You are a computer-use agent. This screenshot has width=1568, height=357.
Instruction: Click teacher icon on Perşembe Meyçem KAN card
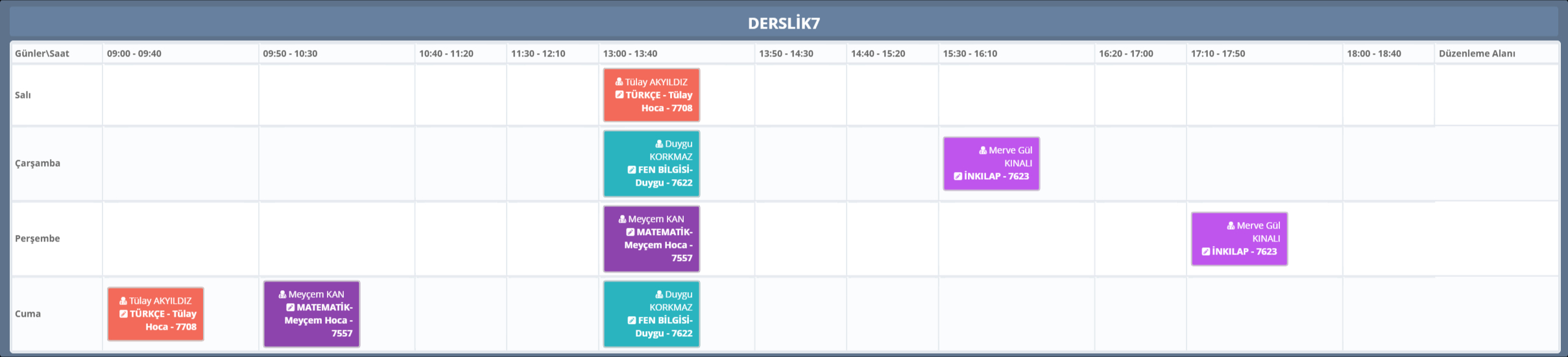622,219
